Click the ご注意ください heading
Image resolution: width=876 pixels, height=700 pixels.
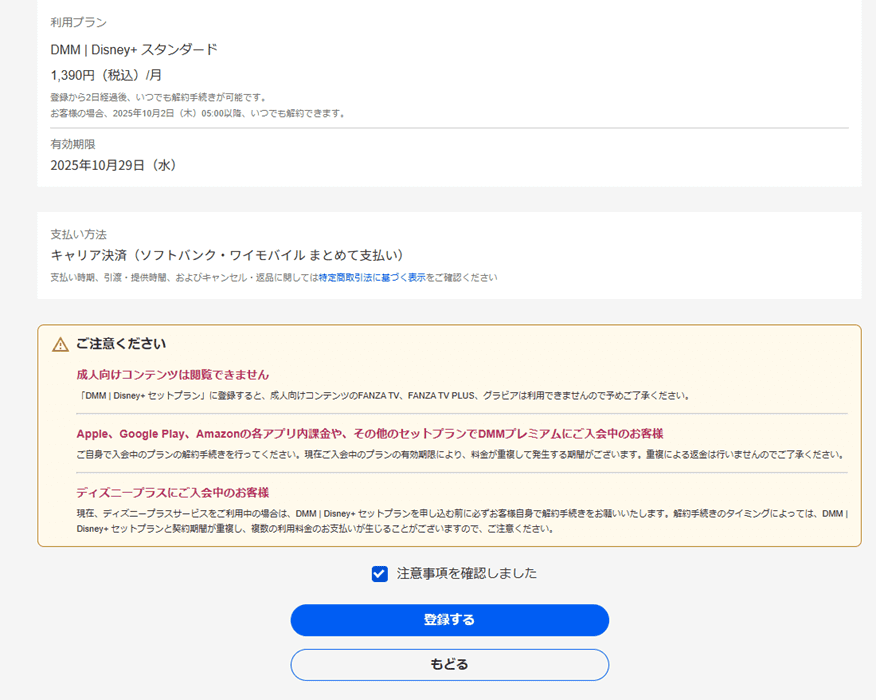tap(121, 344)
